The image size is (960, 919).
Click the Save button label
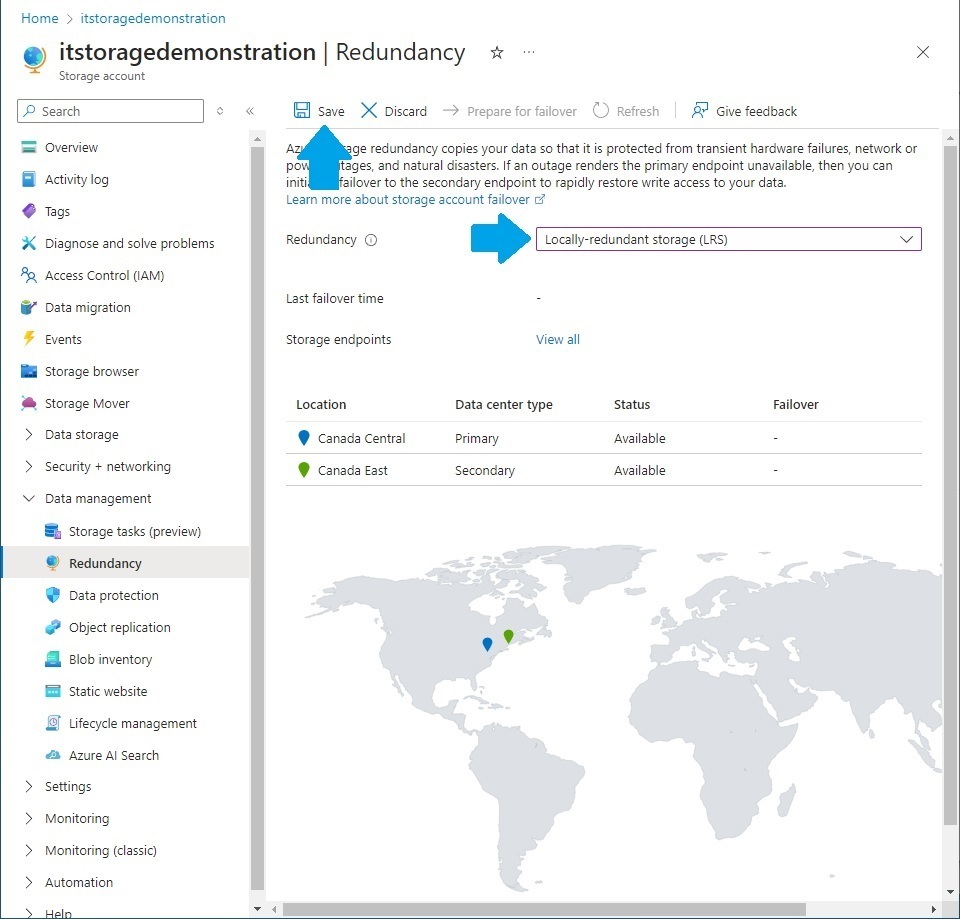[x=331, y=111]
